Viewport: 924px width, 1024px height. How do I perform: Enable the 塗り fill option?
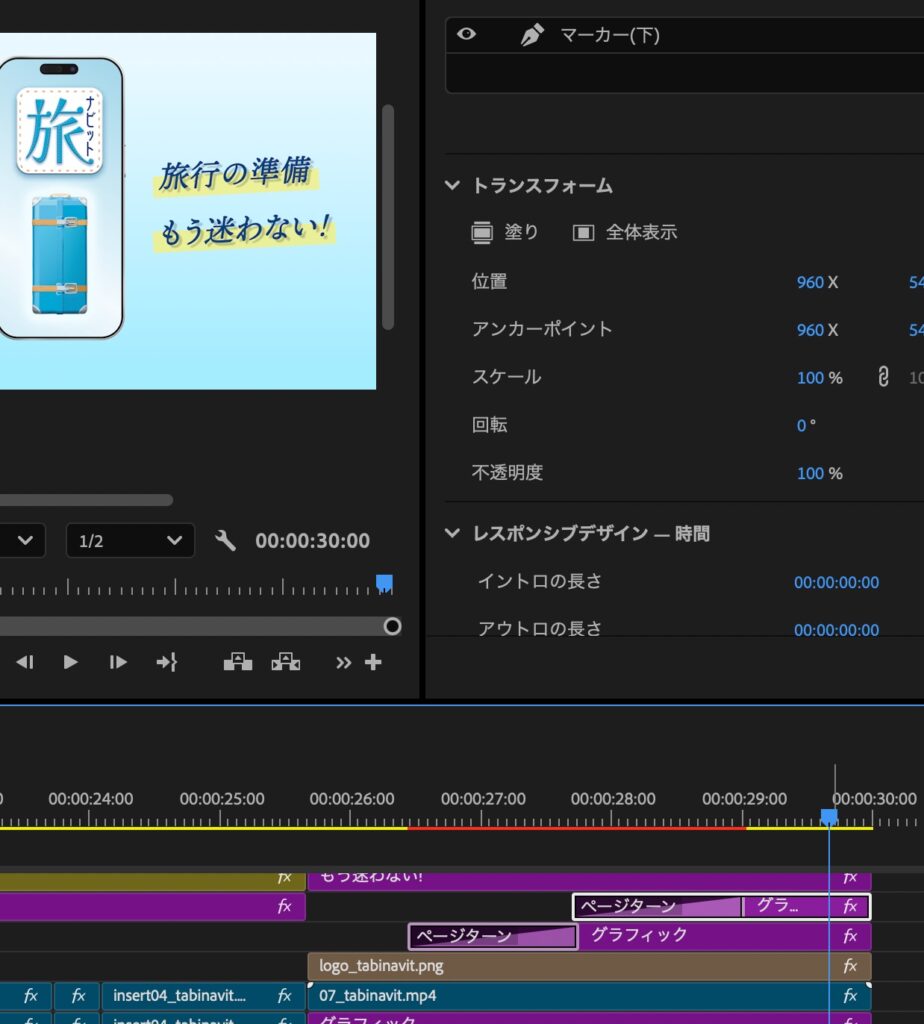tap(483, 233)
